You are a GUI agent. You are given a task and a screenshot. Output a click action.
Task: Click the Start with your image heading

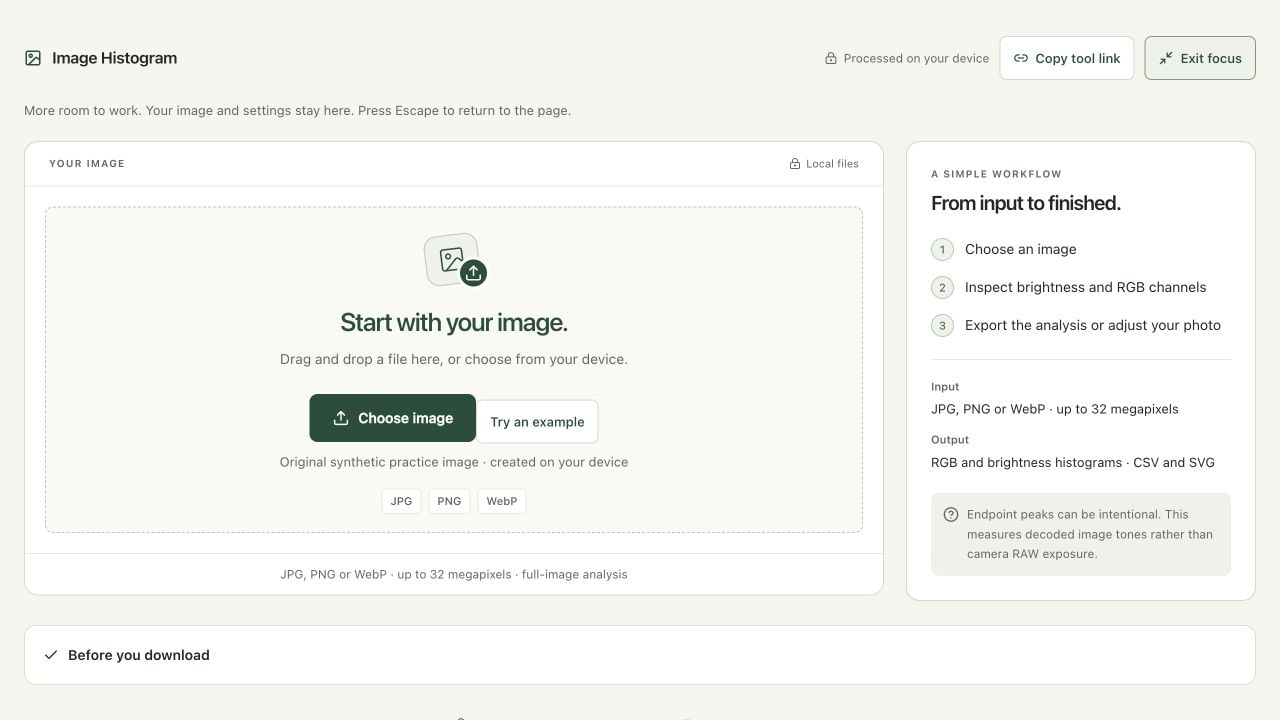pyautogui.click(x=454, y=323)
